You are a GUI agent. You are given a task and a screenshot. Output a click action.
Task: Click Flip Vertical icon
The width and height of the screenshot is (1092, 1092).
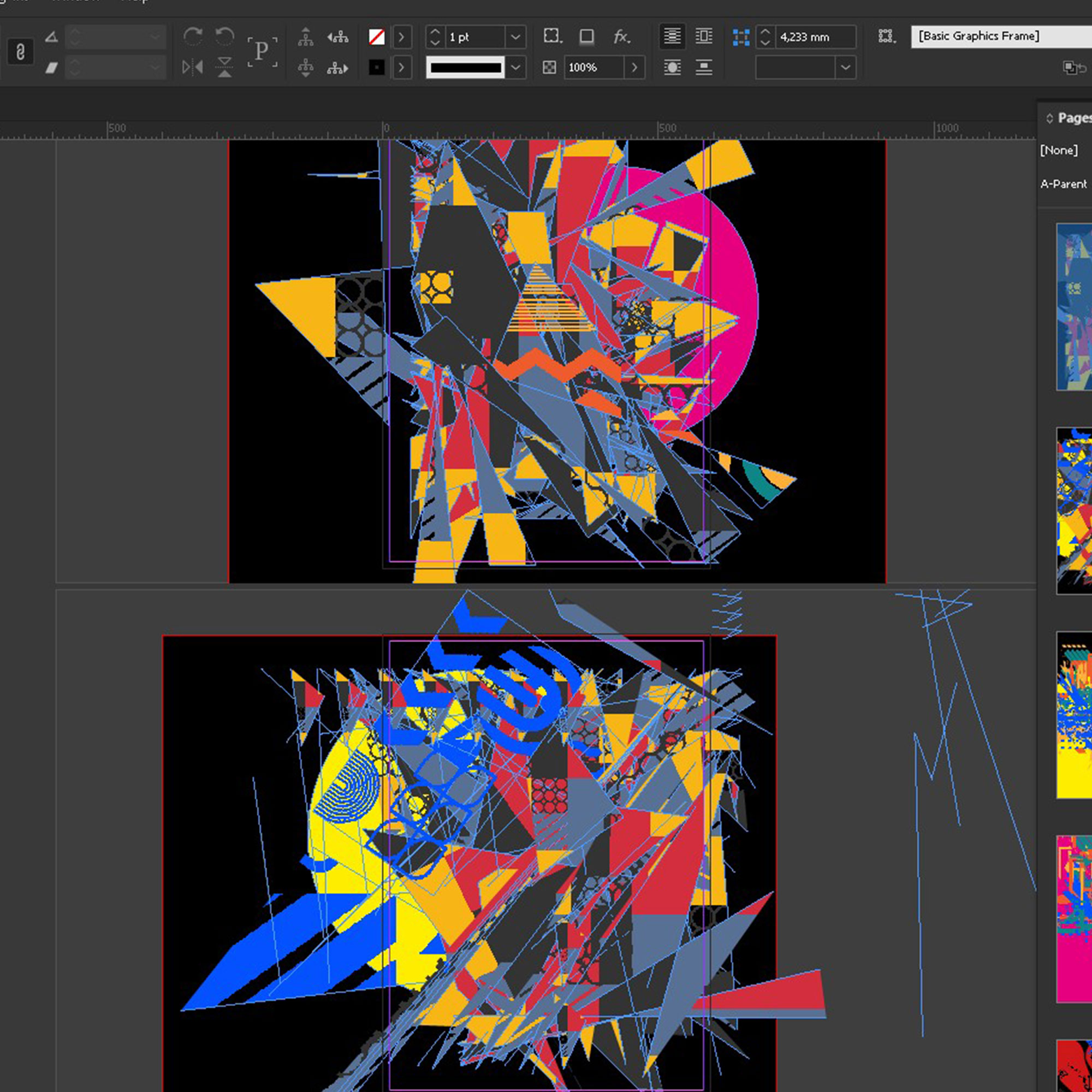[224, 67]
